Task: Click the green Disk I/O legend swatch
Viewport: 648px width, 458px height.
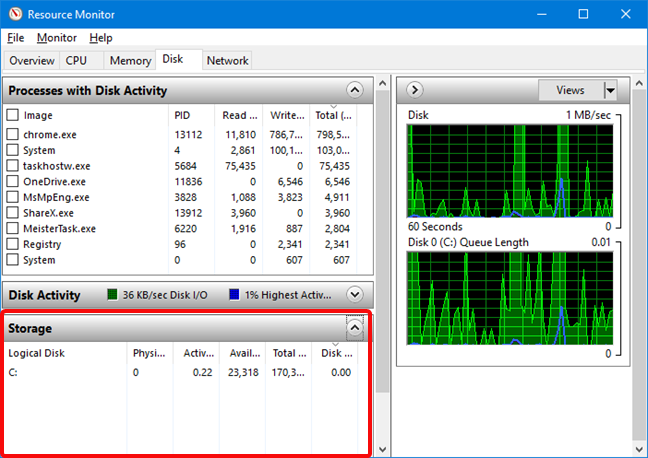Action: (x=114, y=295)
